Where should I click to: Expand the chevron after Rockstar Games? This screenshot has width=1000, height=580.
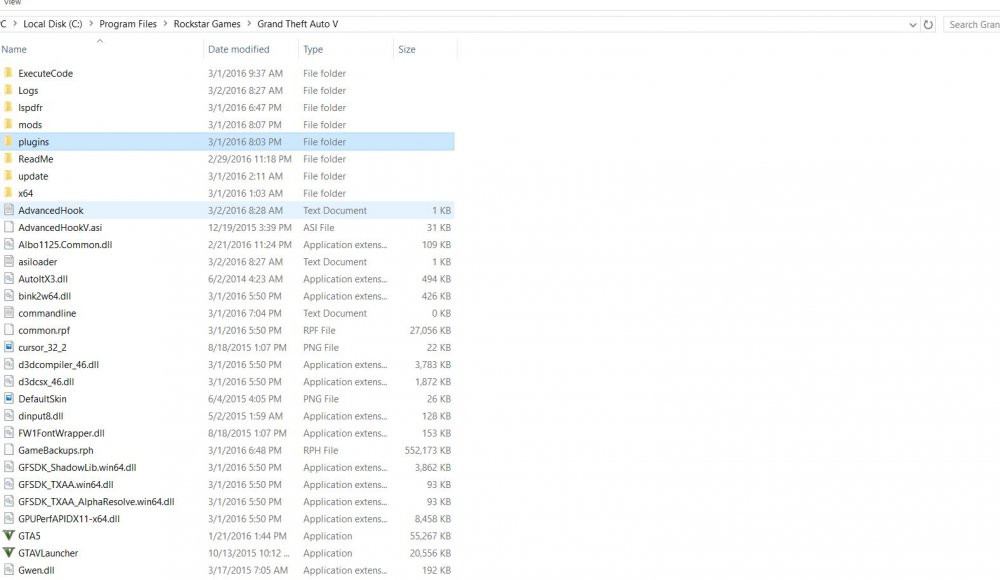coord(249,24)
